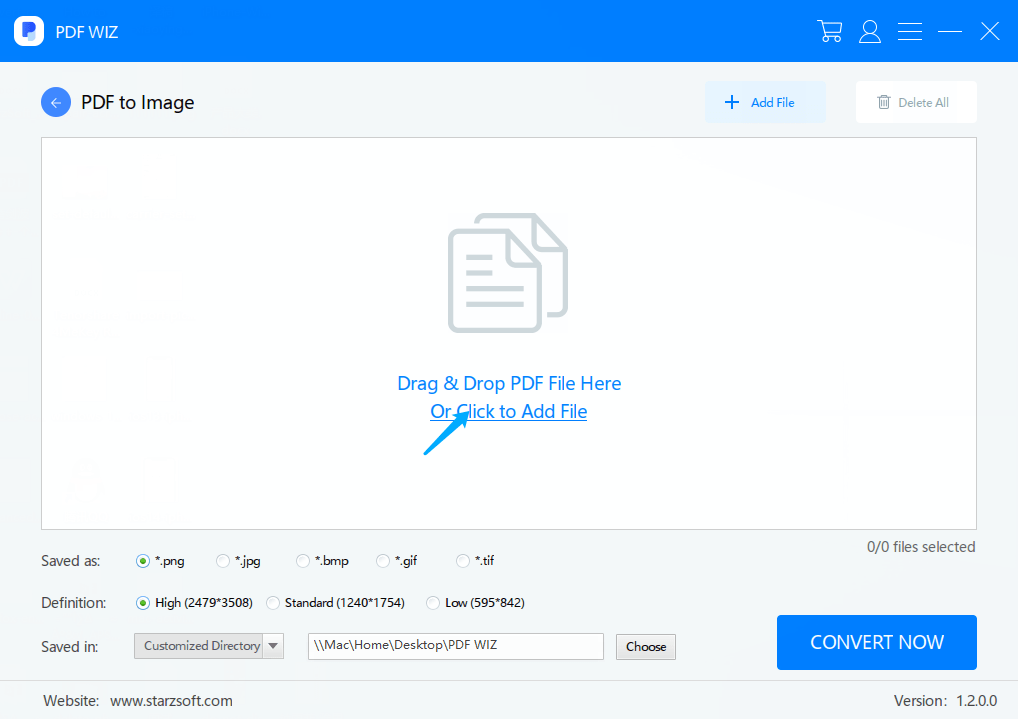Select Standard (1240*1754) definition
Image resolution: width=1018 pixels, height=719 pixels.
click(x=273, y=603)
